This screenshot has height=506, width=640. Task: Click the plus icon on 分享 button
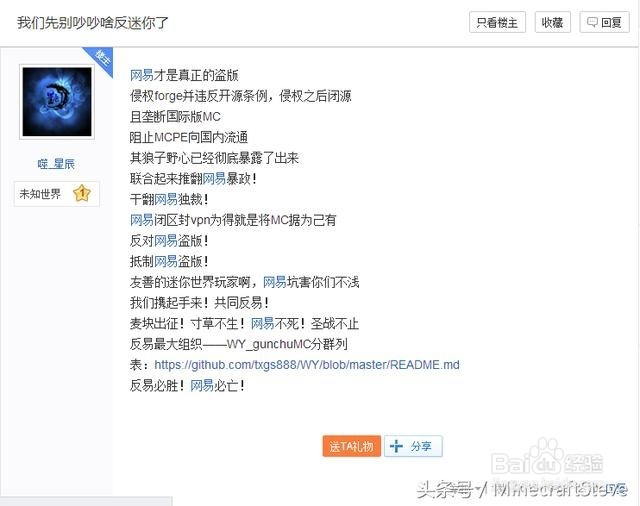(x=396, y=446)
